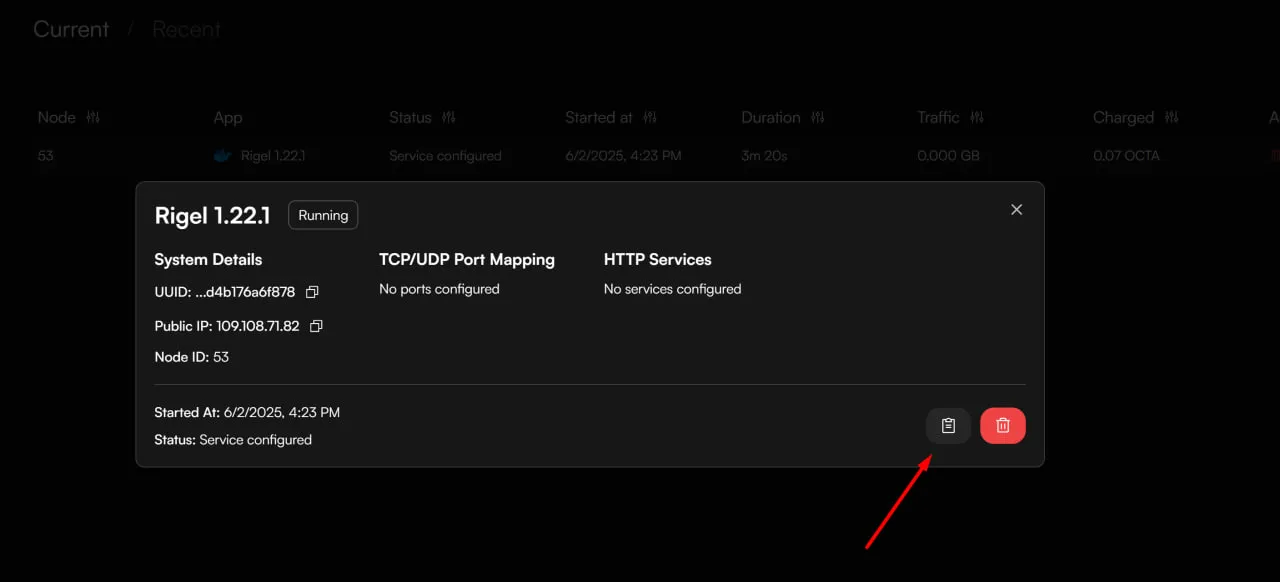Click the Rigel 1.22.1 dialog title
This screenshot has width=1280, height=582.
212,215
